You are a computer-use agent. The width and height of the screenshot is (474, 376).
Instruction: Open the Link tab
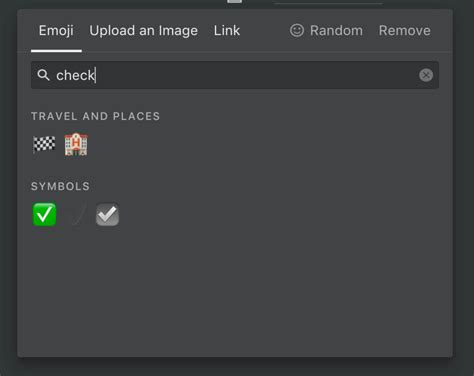coord(227,31)
